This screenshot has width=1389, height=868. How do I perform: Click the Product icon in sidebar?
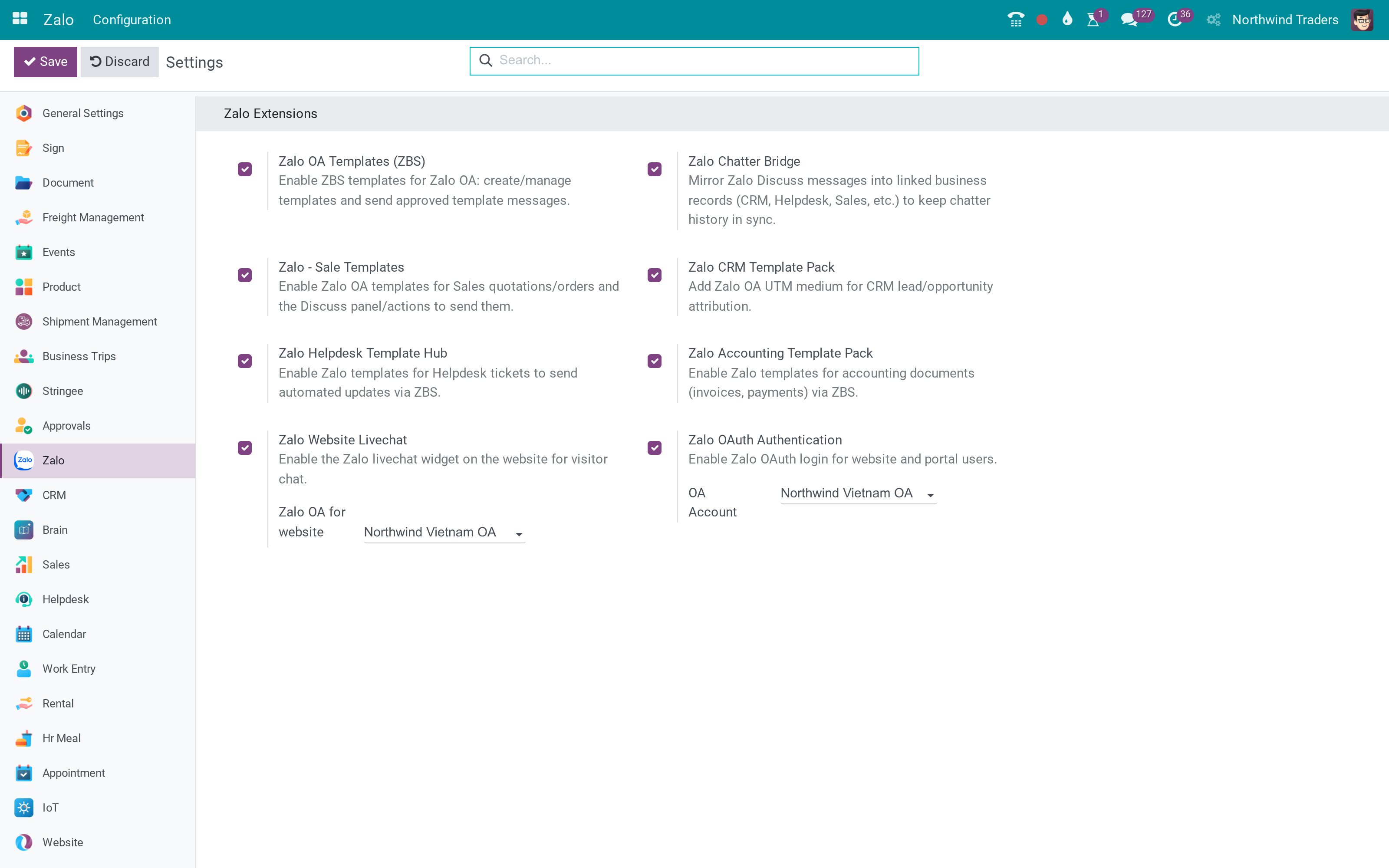[x=23, y=287]
